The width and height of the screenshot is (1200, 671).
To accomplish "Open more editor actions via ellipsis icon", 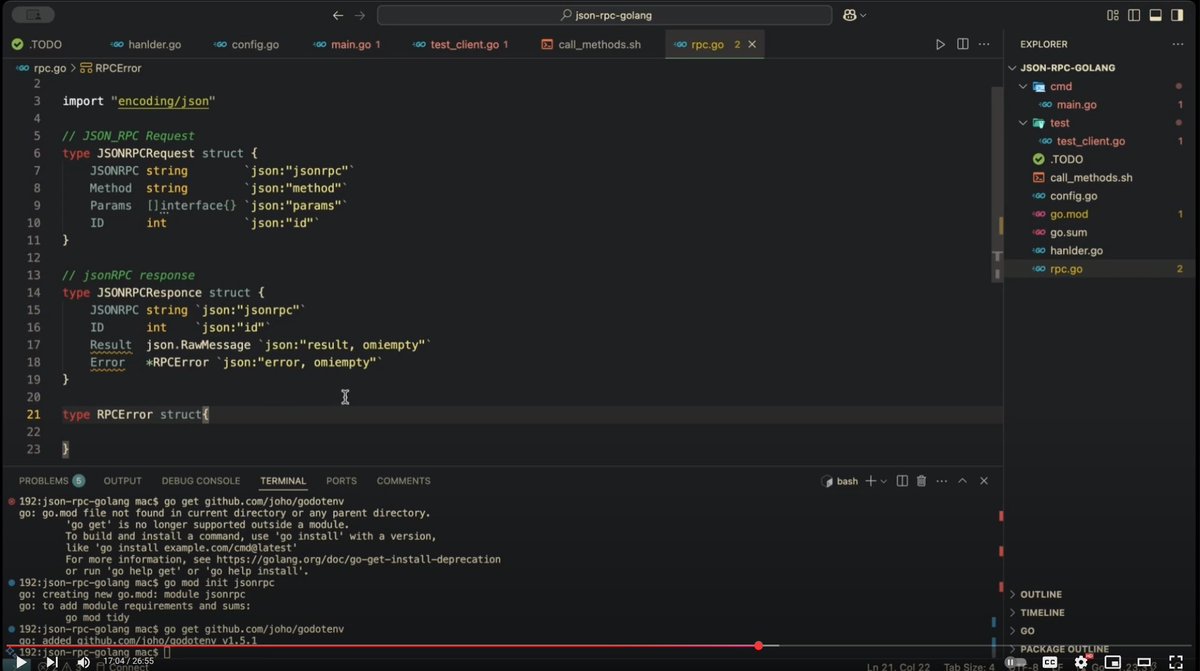I will (984, 44).
